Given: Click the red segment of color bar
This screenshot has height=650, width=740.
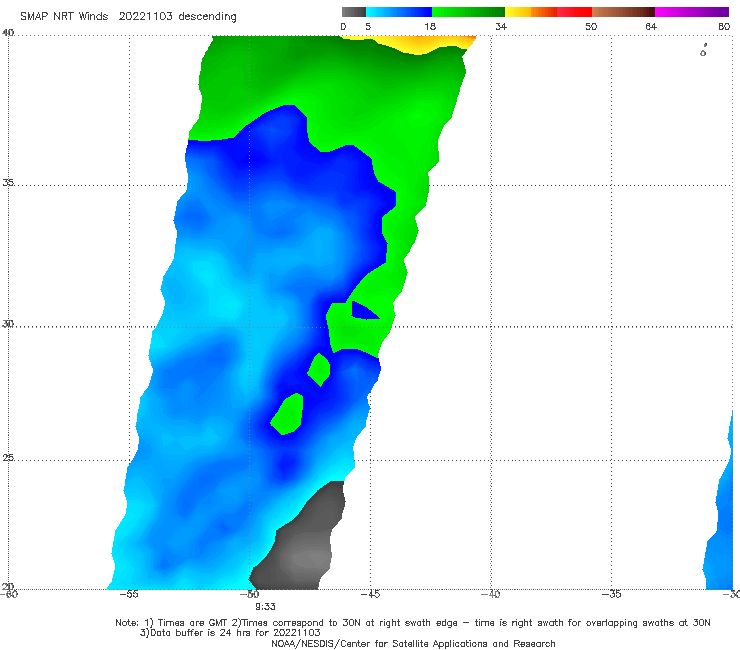Looking at the screenshot, I should click(x=574, y=12).
